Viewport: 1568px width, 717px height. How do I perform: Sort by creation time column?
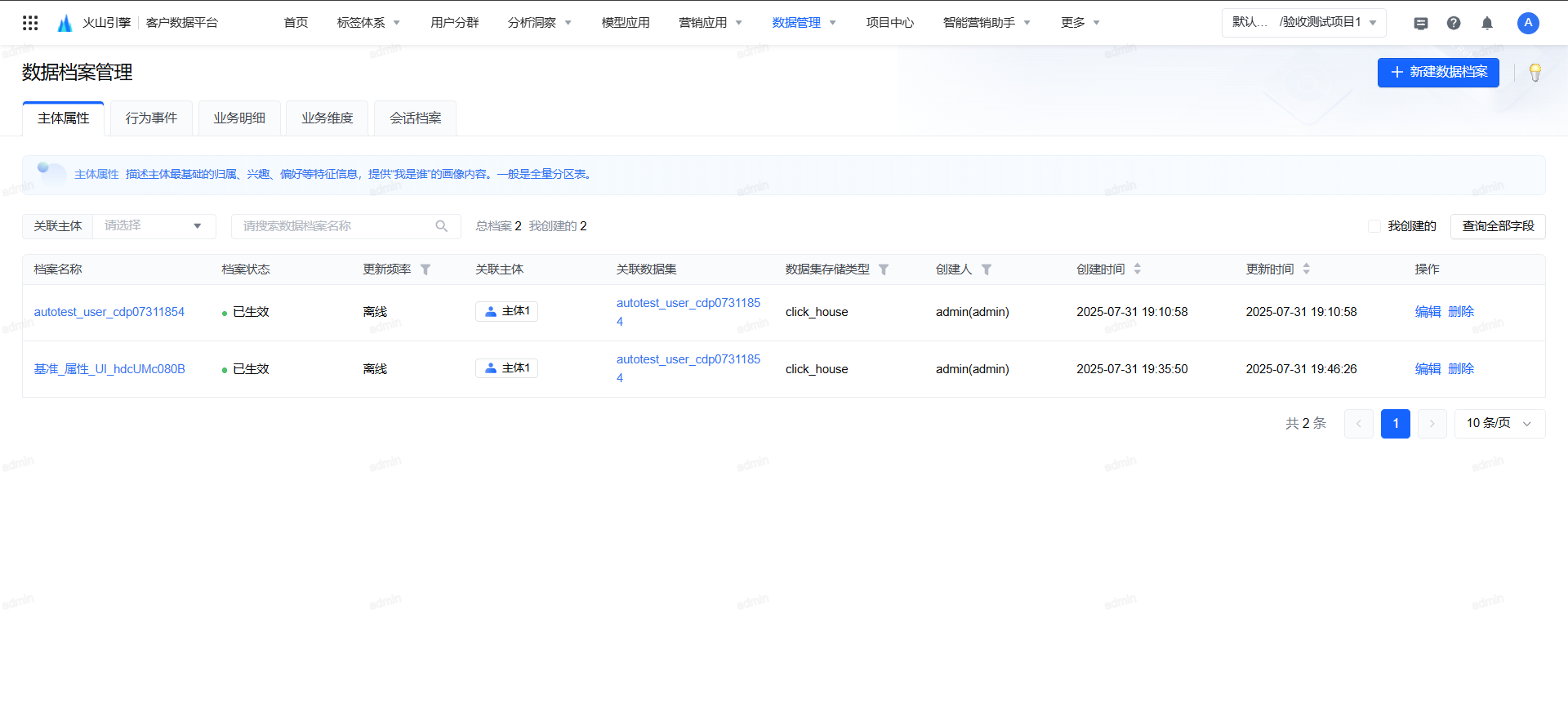pyautogui.click(x=1138, y=269)
